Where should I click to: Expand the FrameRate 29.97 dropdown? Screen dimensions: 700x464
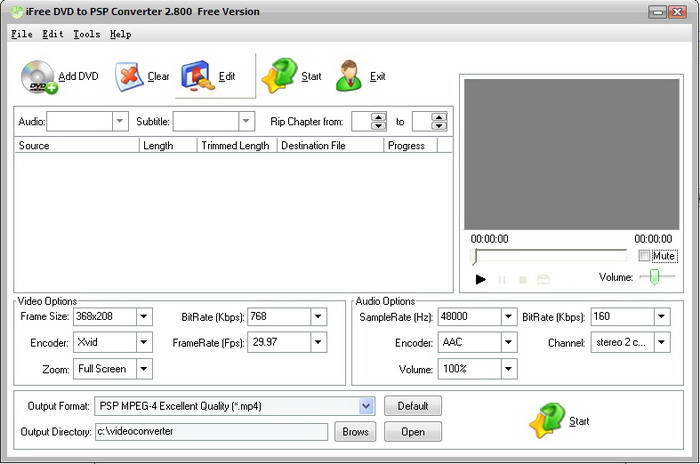coord(318,343)
